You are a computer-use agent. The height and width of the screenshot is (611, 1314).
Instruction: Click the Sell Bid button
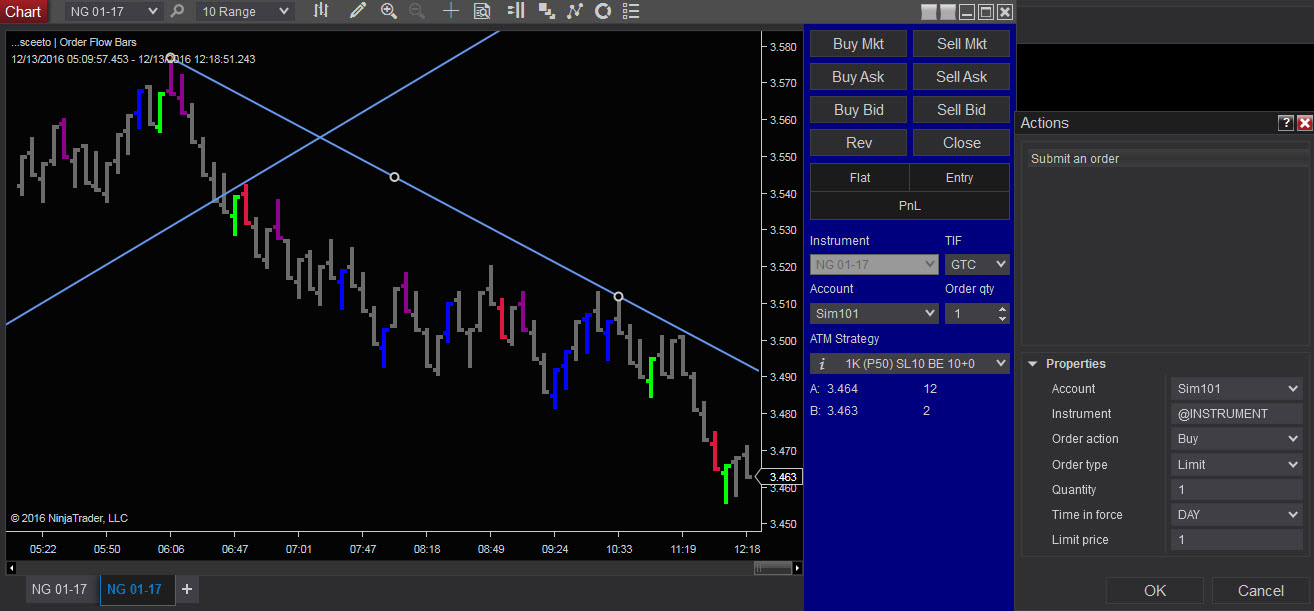(962, 110)
